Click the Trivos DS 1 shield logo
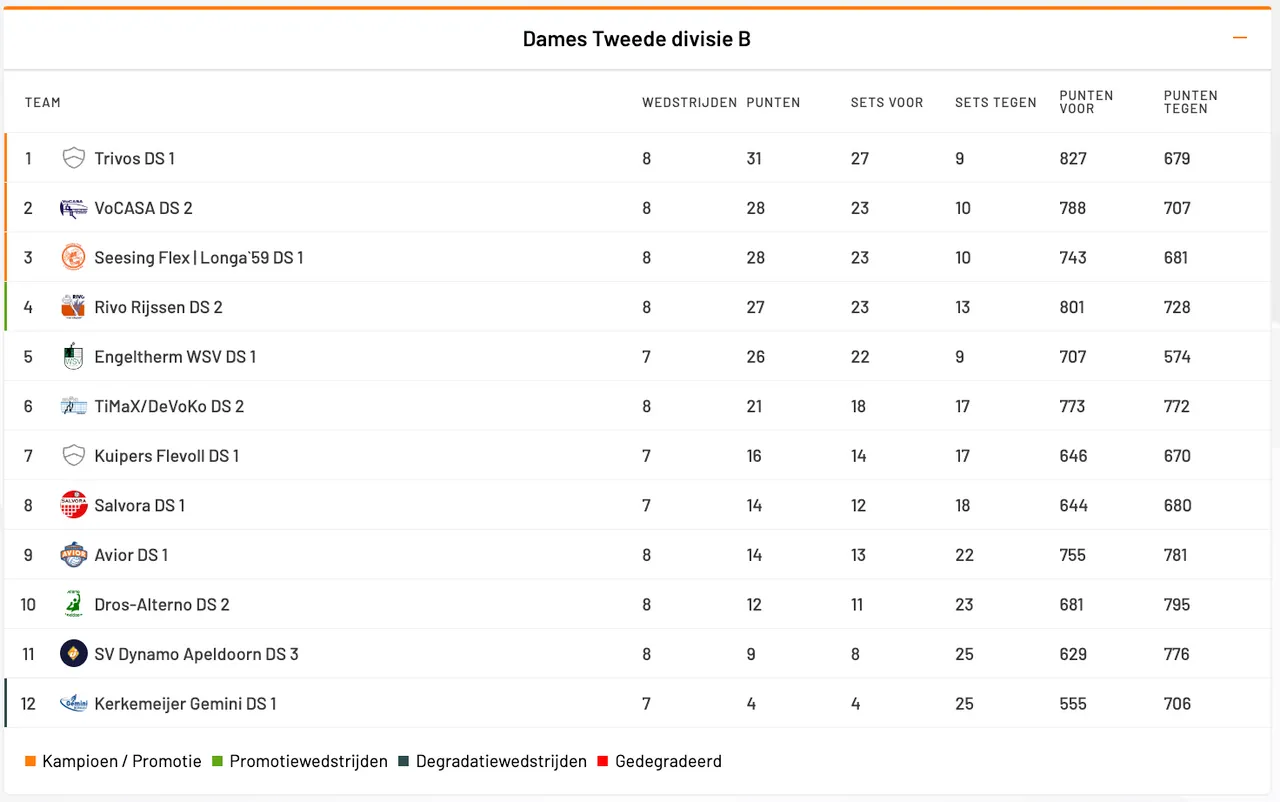The height and width of the screenshot is (802, 1280). [x=73, y=158]
